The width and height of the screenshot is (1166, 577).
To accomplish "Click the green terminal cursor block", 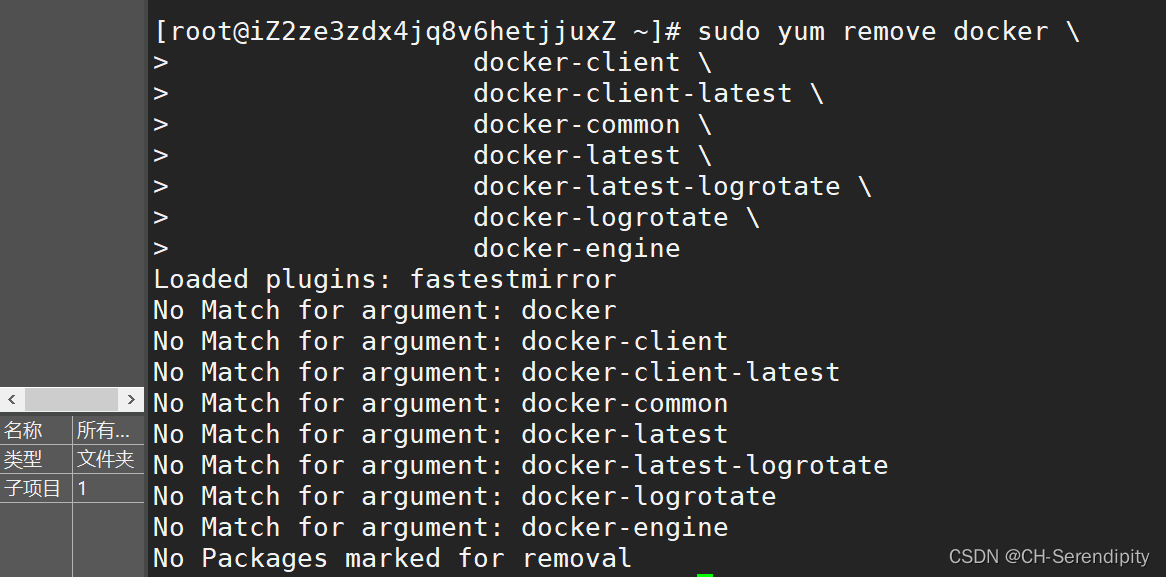I will (705, 574).
